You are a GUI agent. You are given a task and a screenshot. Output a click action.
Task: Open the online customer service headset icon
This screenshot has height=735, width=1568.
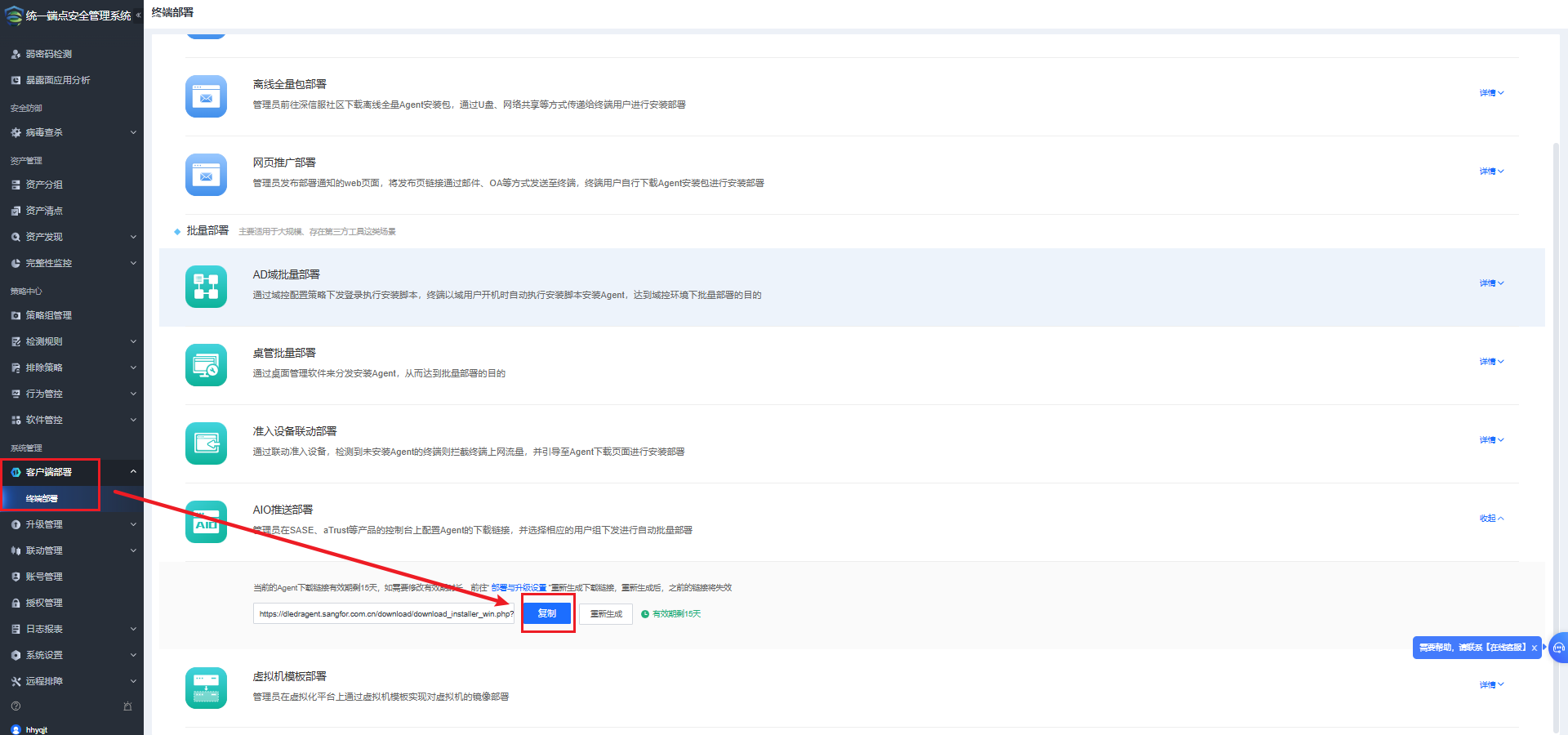pos(1558,648)
